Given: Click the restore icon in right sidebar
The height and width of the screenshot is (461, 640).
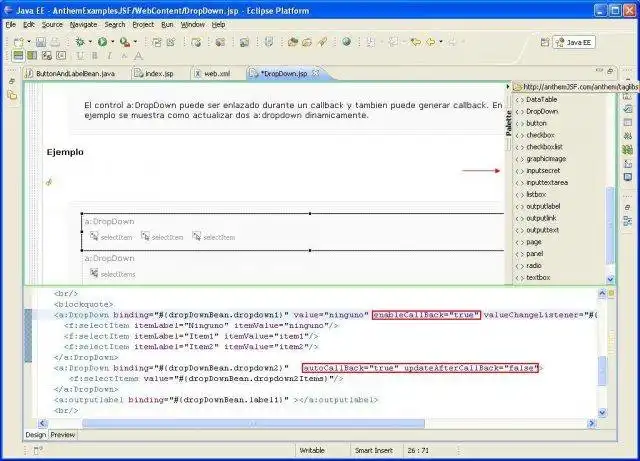Looking at the screenshot, I should point(628,208).
